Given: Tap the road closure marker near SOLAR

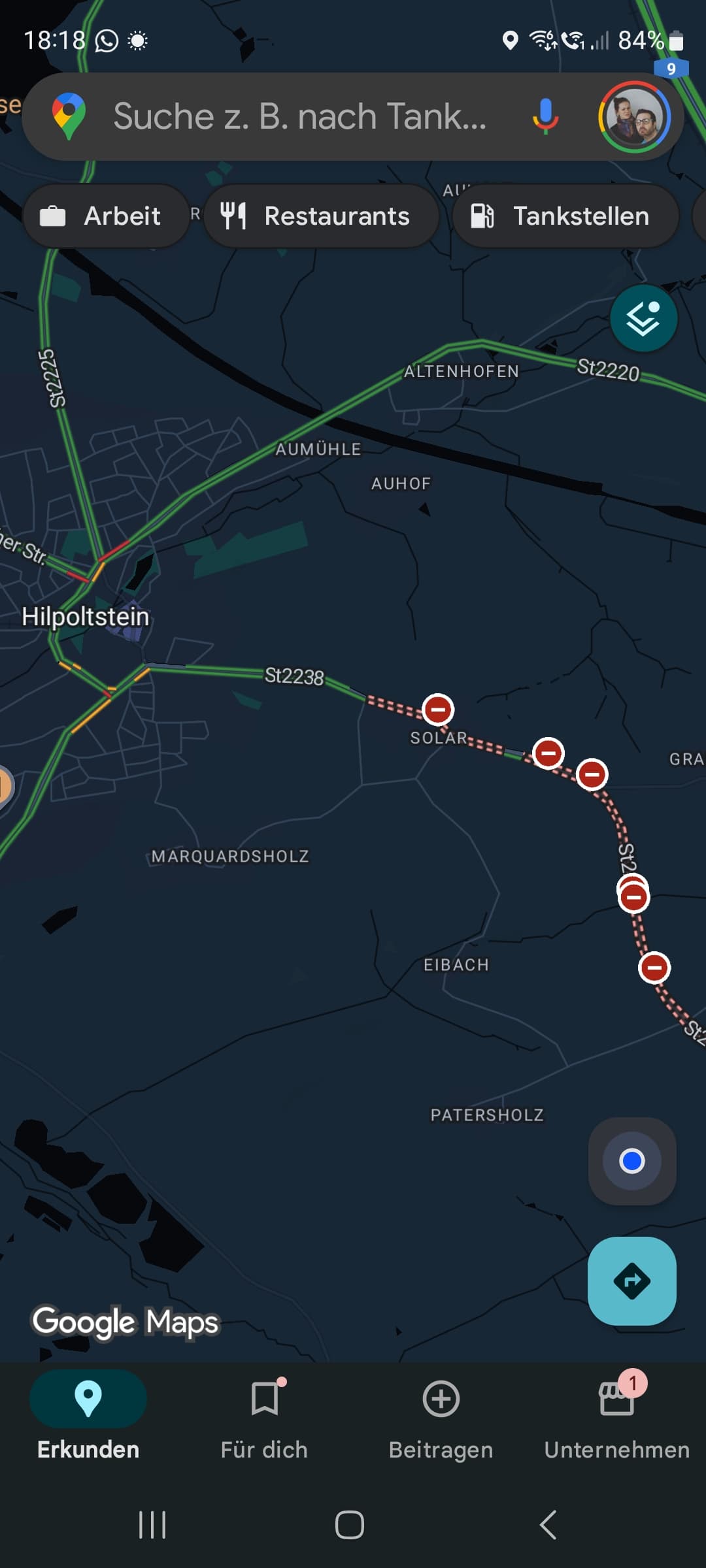Looking at the screenshot, I should [438, 710].
